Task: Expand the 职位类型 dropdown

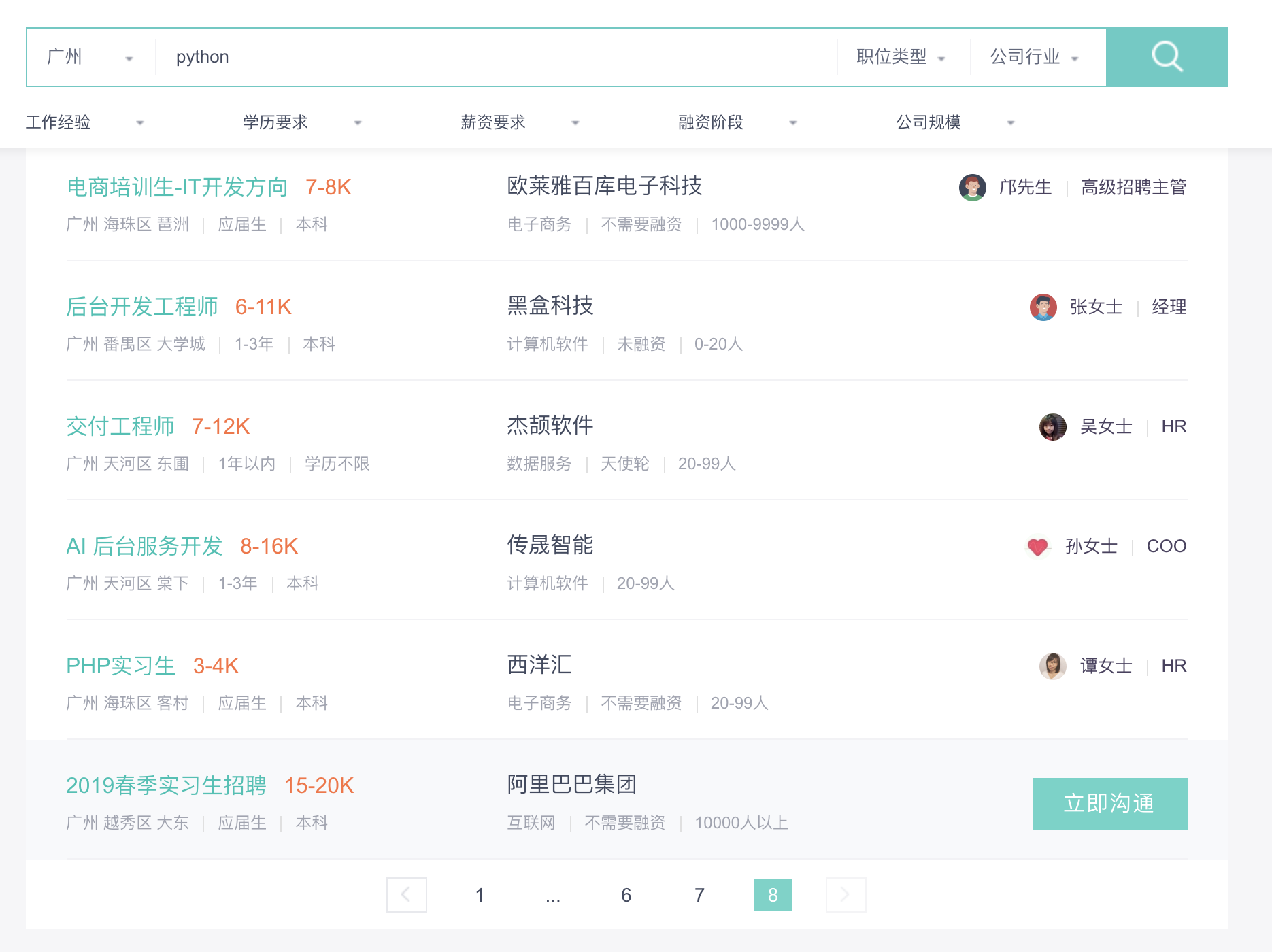Action: 902,57
